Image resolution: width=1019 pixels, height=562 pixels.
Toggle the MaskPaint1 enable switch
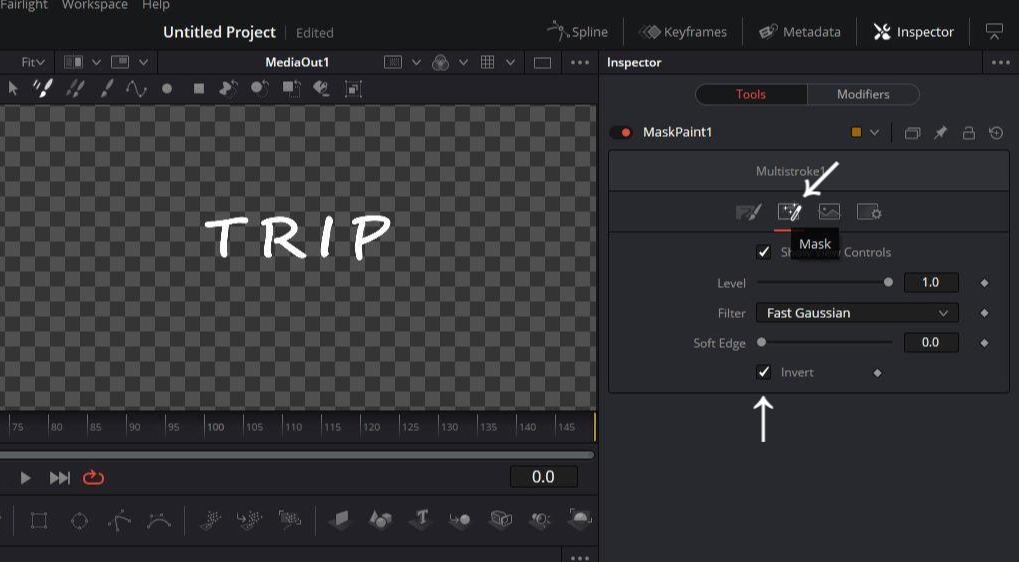click(x=621, y=133)
